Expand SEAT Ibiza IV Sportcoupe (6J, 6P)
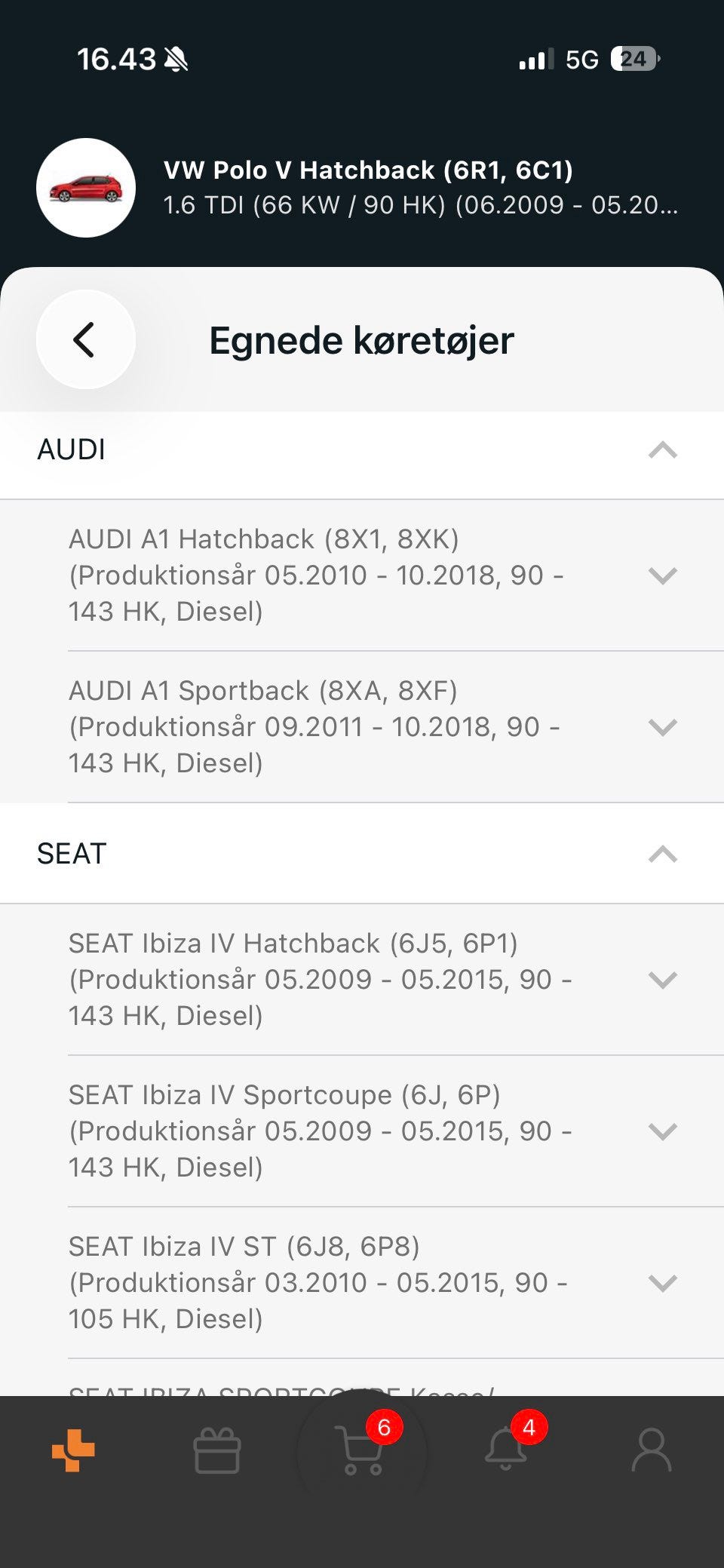724x1568 pixels. (x=362, y=1131)
